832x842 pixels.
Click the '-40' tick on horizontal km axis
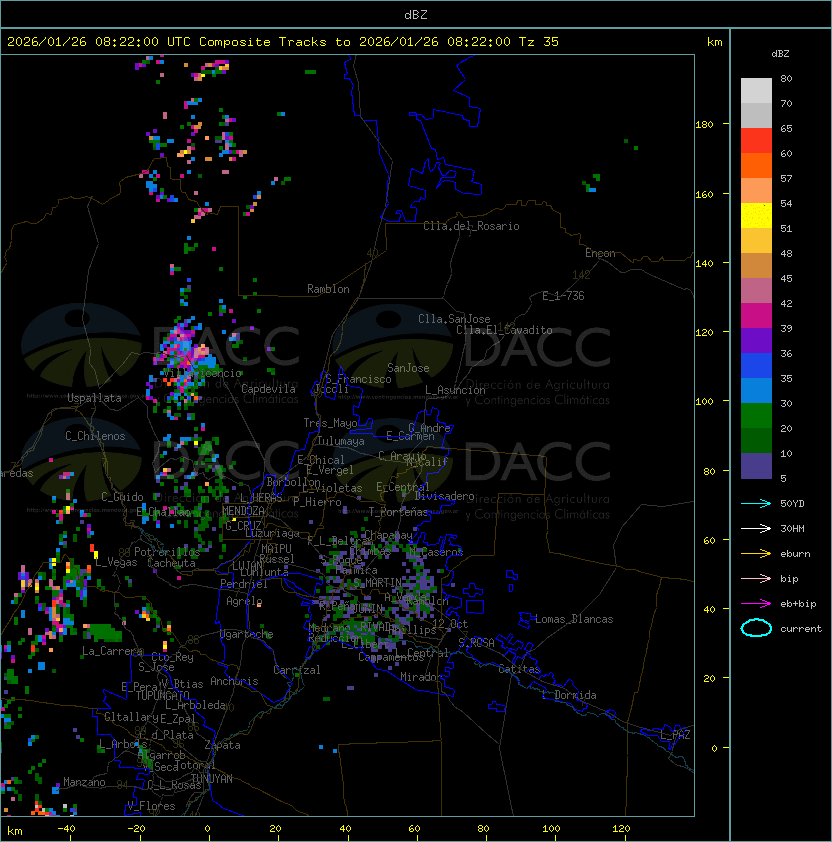[66, 829]
